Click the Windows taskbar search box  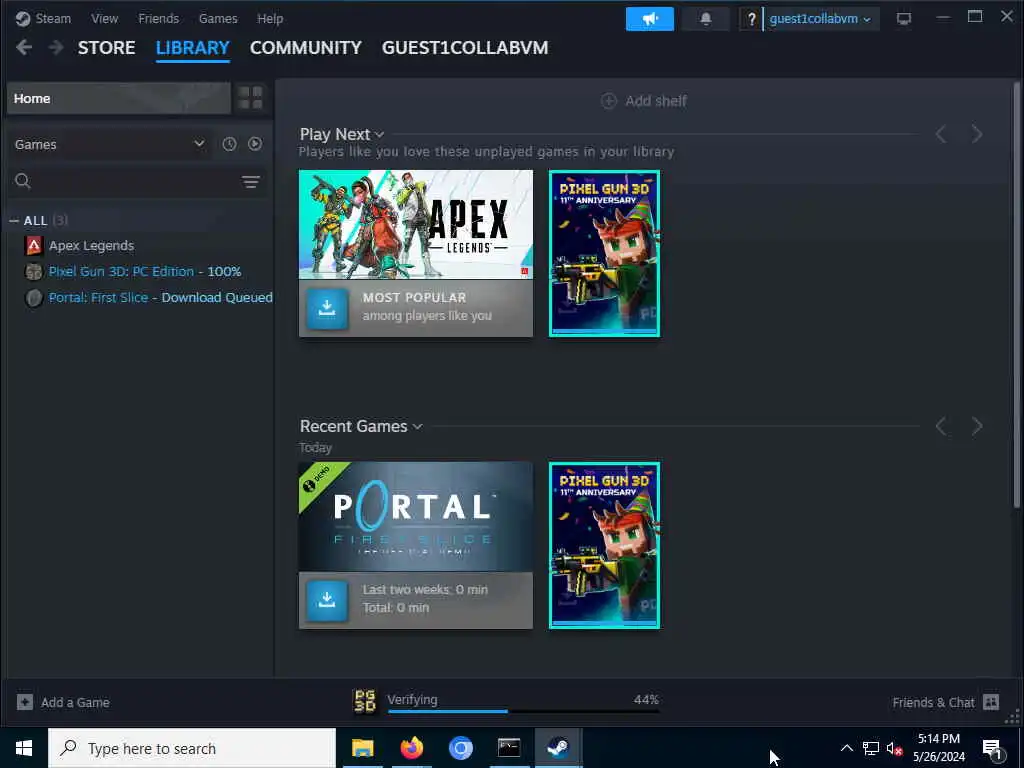click(x=192, y=748)
